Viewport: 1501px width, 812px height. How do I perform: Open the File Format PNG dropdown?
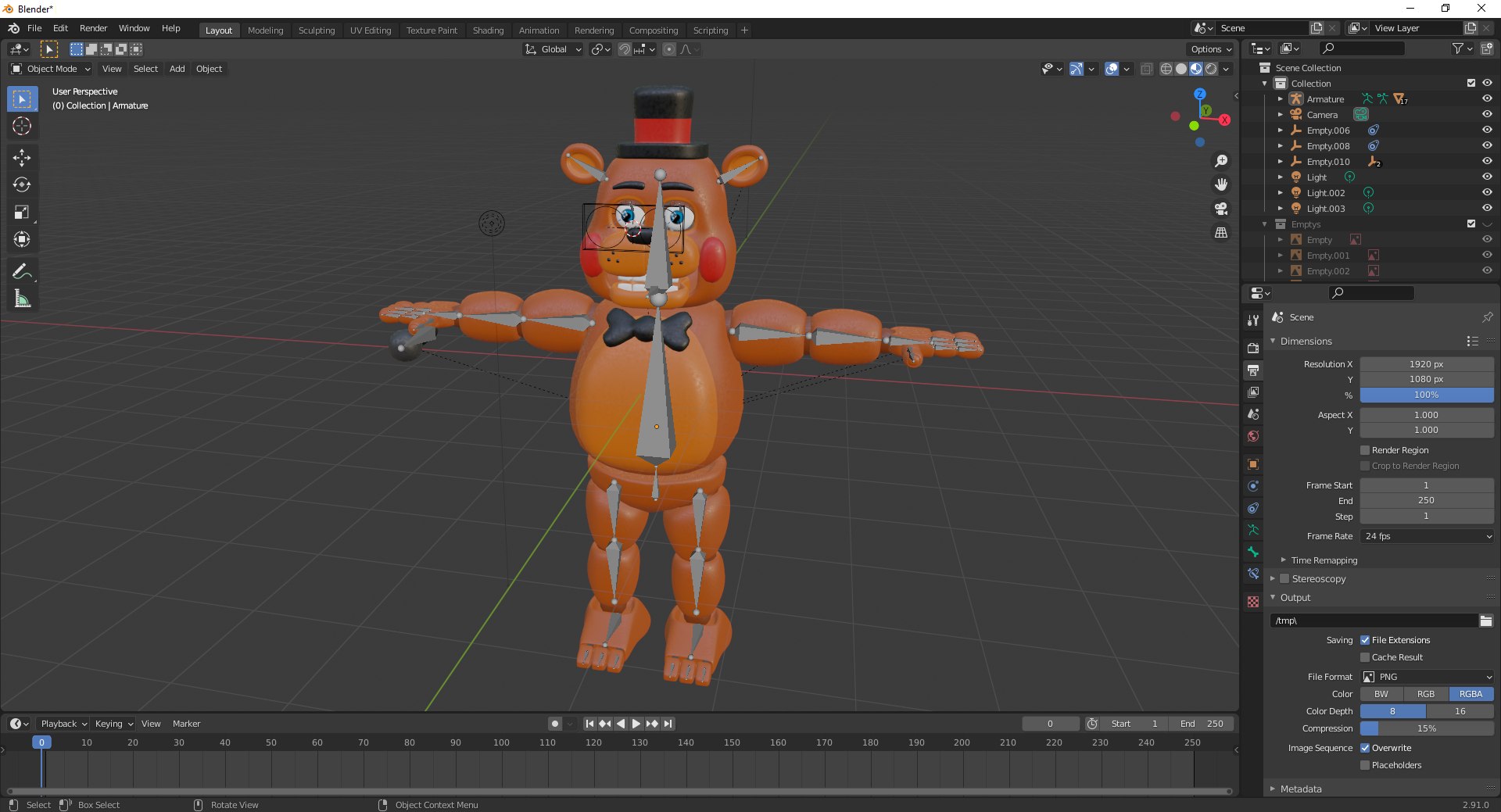pyautogui.click(x=1427, y=677)
